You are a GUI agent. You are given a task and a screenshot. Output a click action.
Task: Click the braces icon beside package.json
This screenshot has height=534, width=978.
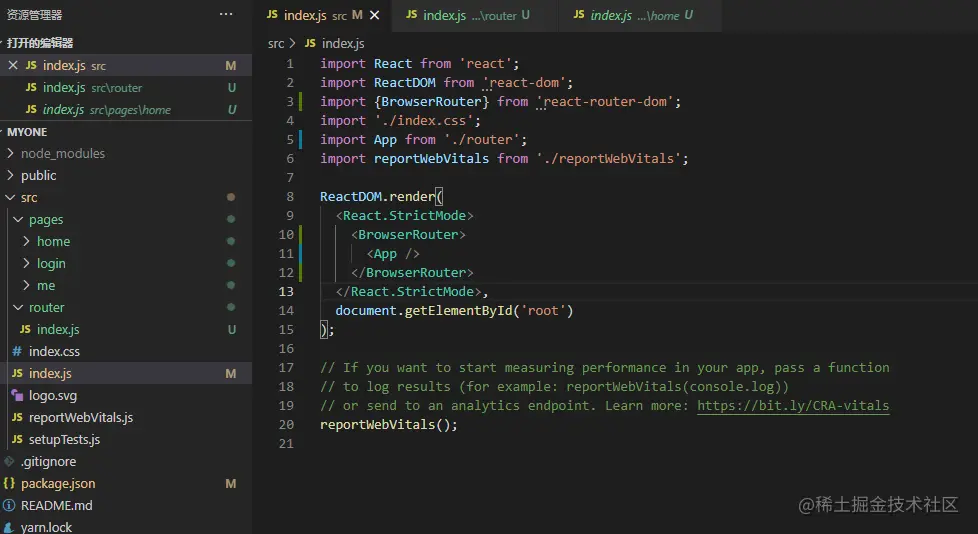coord(9,483)
